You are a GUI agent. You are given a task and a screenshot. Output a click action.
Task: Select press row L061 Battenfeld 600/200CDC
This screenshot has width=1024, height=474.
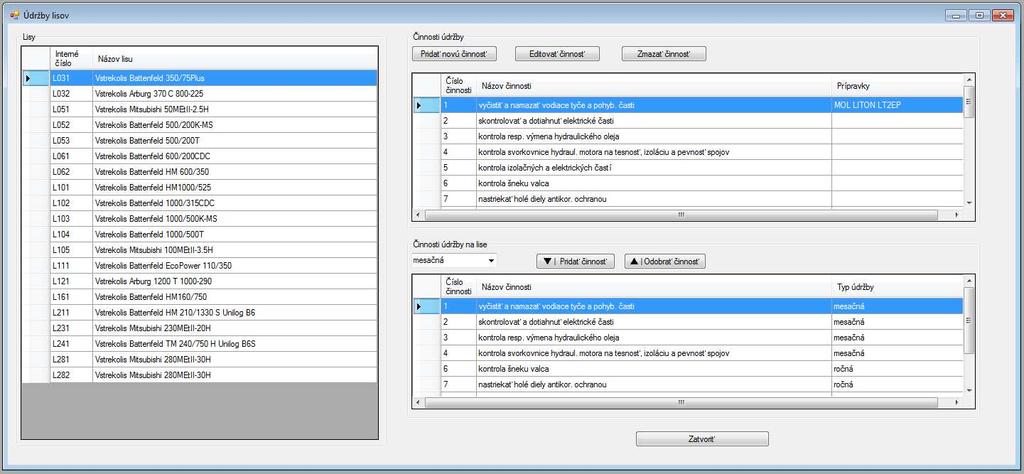click(x=200, y=156)
